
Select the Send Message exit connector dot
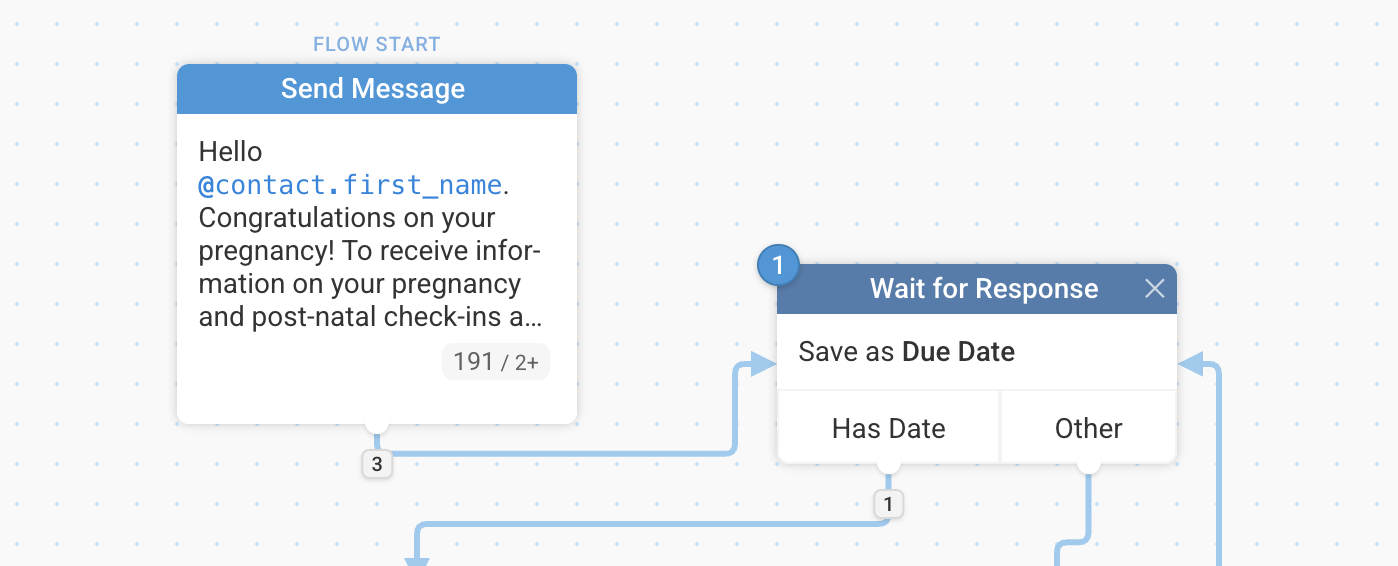tap(377, 425)
